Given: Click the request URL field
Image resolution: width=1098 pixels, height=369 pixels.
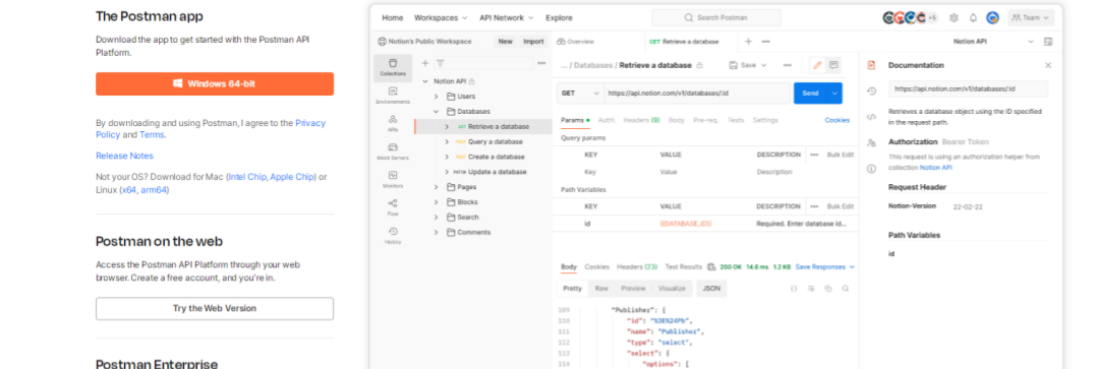Looking at the screenshot, I should 697,93.
